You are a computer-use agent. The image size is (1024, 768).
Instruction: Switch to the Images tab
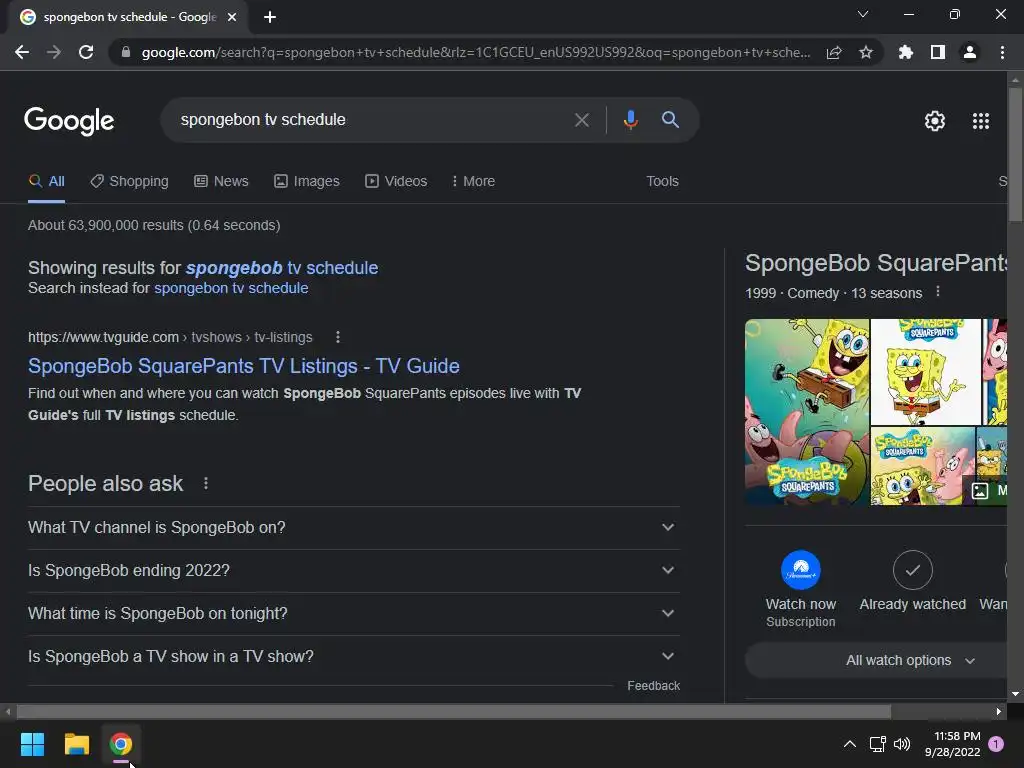click(307, 182)
